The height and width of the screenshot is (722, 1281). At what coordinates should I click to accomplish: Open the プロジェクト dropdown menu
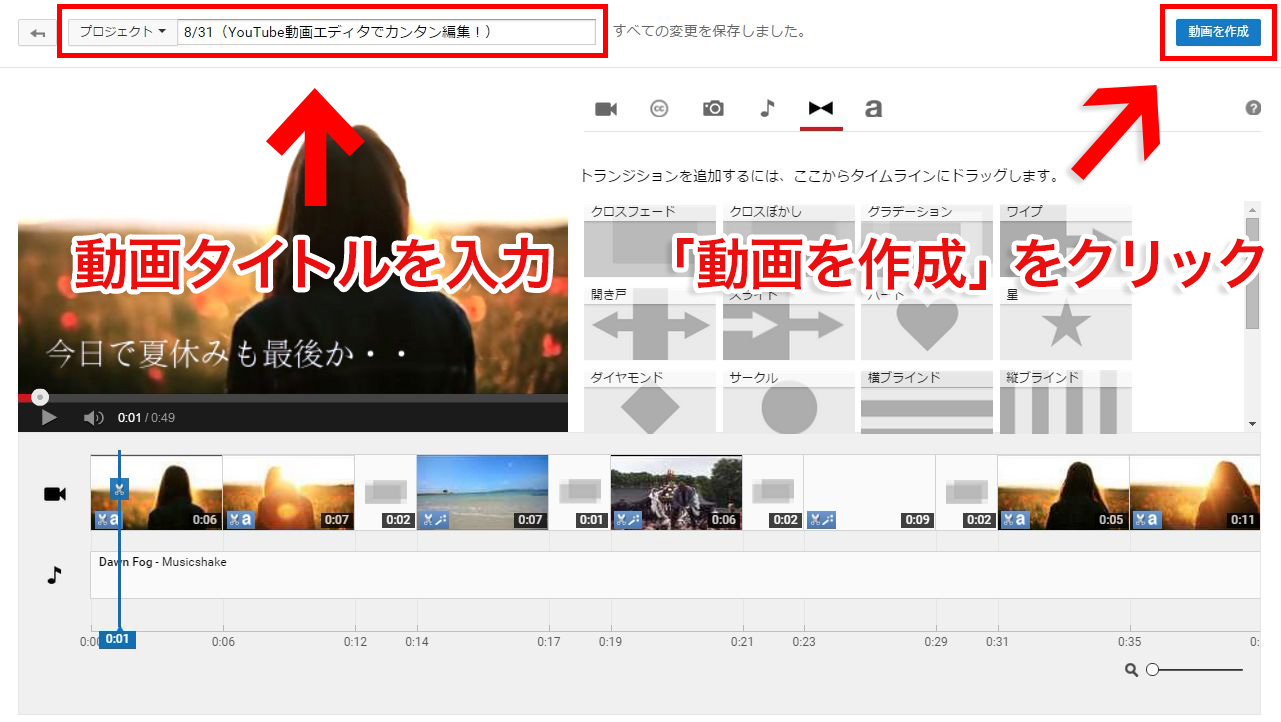[x=122, y=32]
